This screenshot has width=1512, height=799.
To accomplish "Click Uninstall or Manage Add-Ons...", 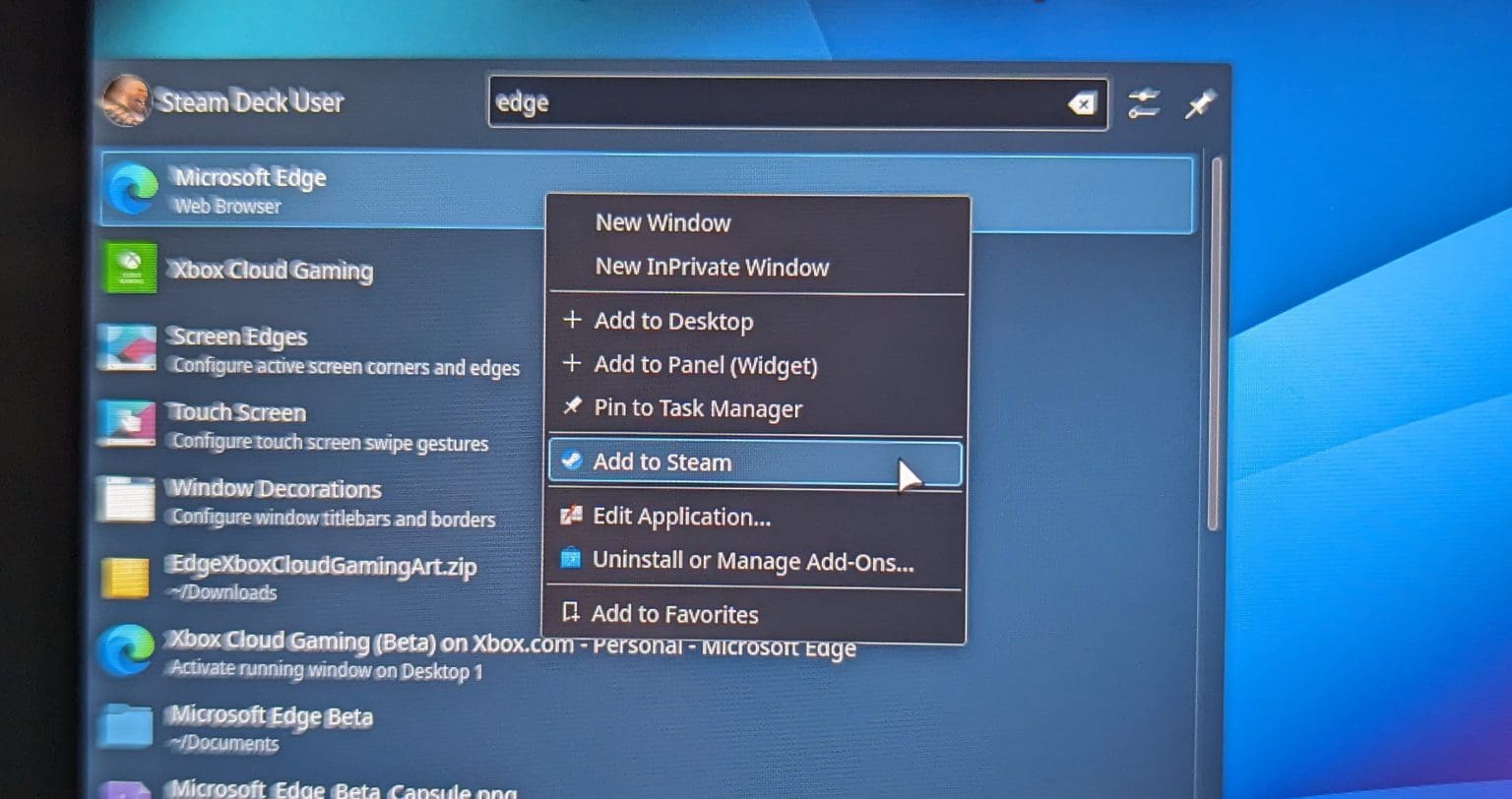I will (752, 561).
